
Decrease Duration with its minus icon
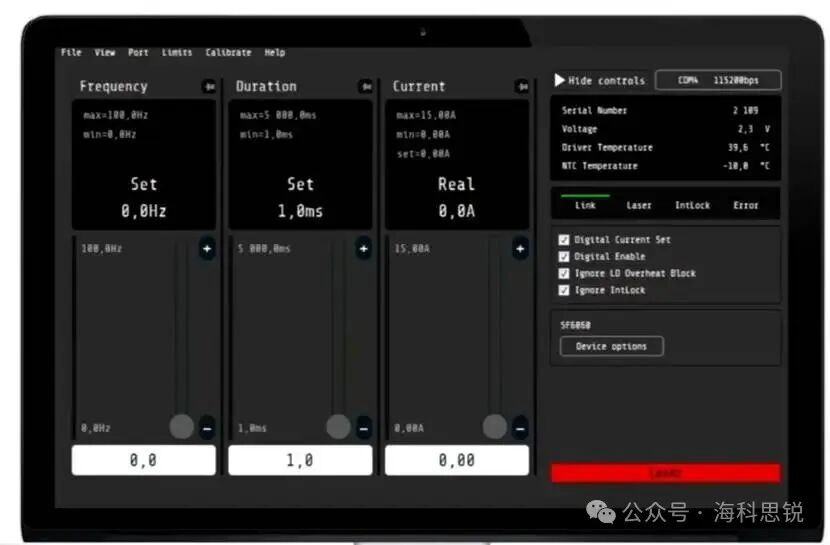tap(363, 428)
